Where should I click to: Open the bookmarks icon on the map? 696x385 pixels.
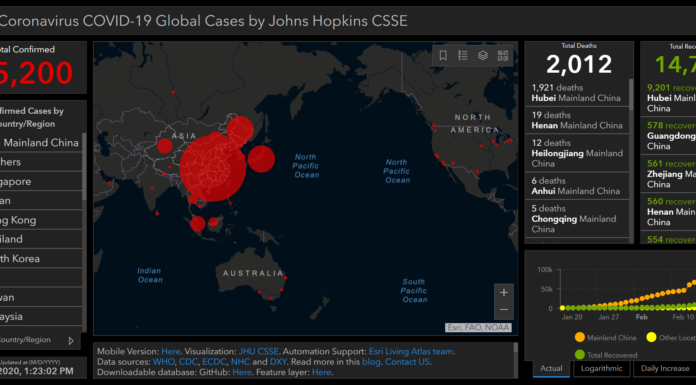click(x=443, y=56)
